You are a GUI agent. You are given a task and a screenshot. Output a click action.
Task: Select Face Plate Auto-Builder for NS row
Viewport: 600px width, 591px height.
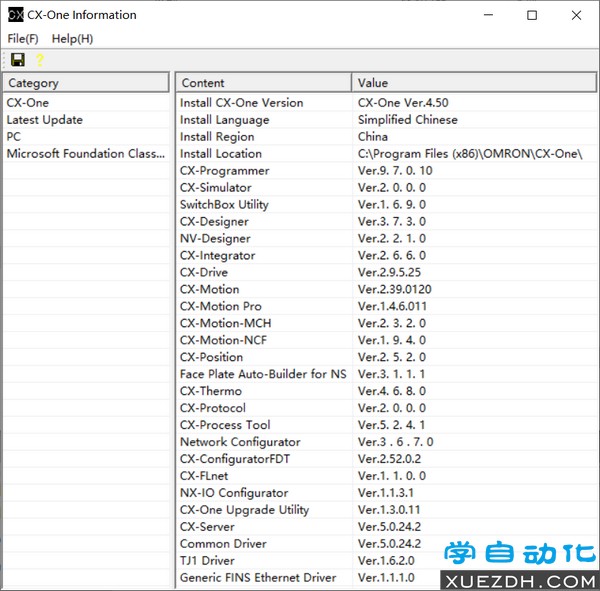(386, 374)
